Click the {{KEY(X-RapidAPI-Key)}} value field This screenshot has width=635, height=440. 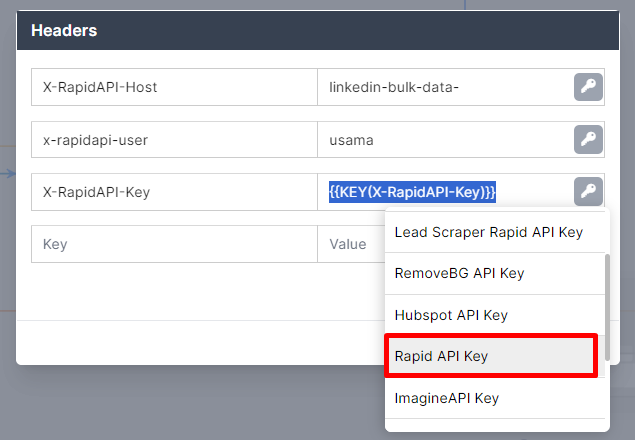445,192
